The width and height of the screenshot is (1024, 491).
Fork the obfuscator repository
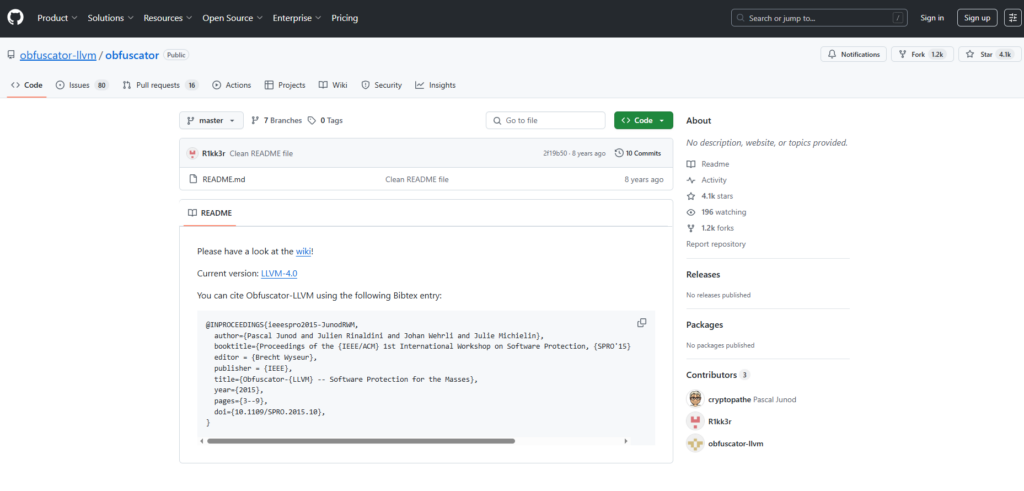(919, 54)
